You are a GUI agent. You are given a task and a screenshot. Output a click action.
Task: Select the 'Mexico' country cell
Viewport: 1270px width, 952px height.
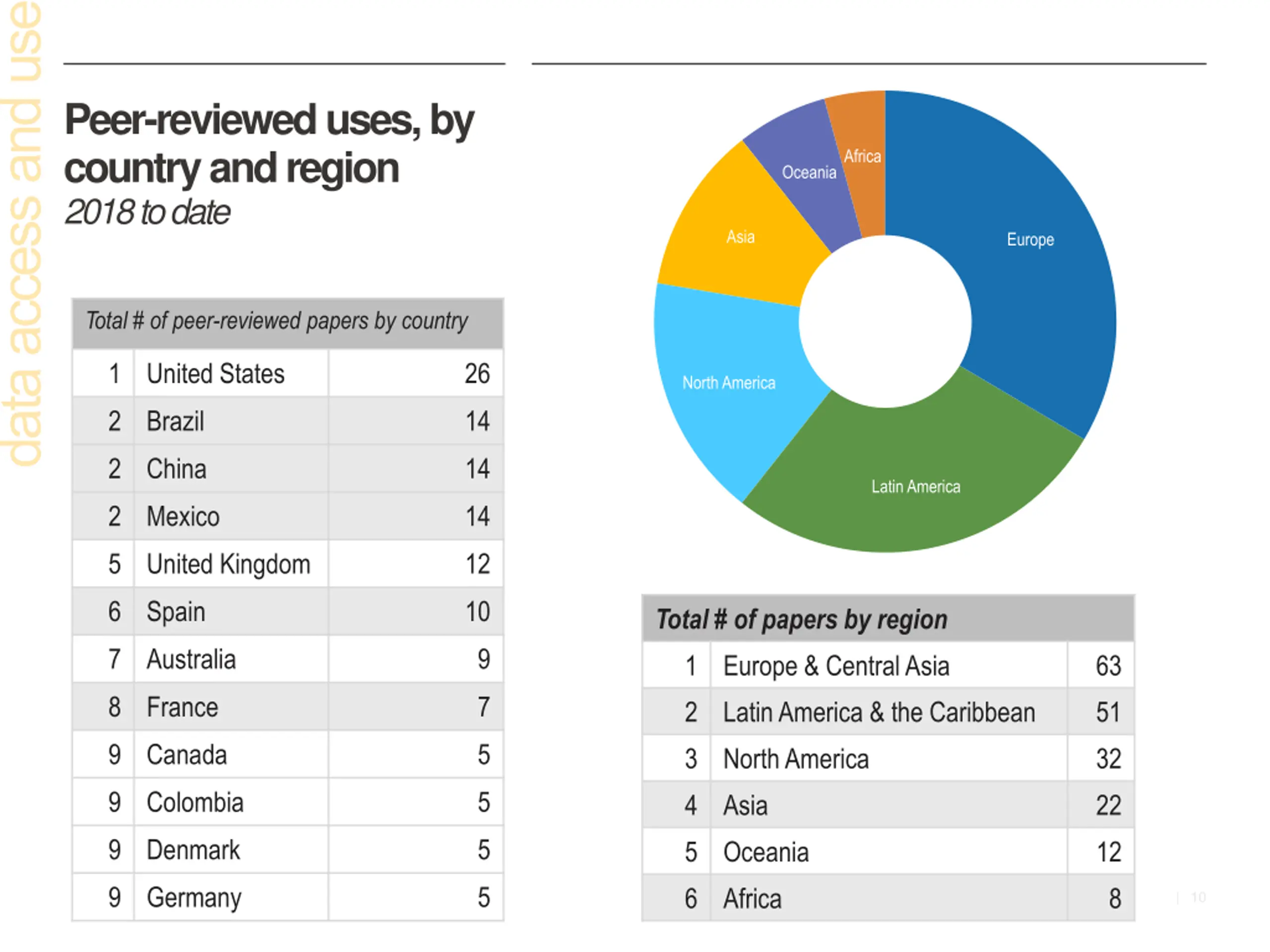231,517
